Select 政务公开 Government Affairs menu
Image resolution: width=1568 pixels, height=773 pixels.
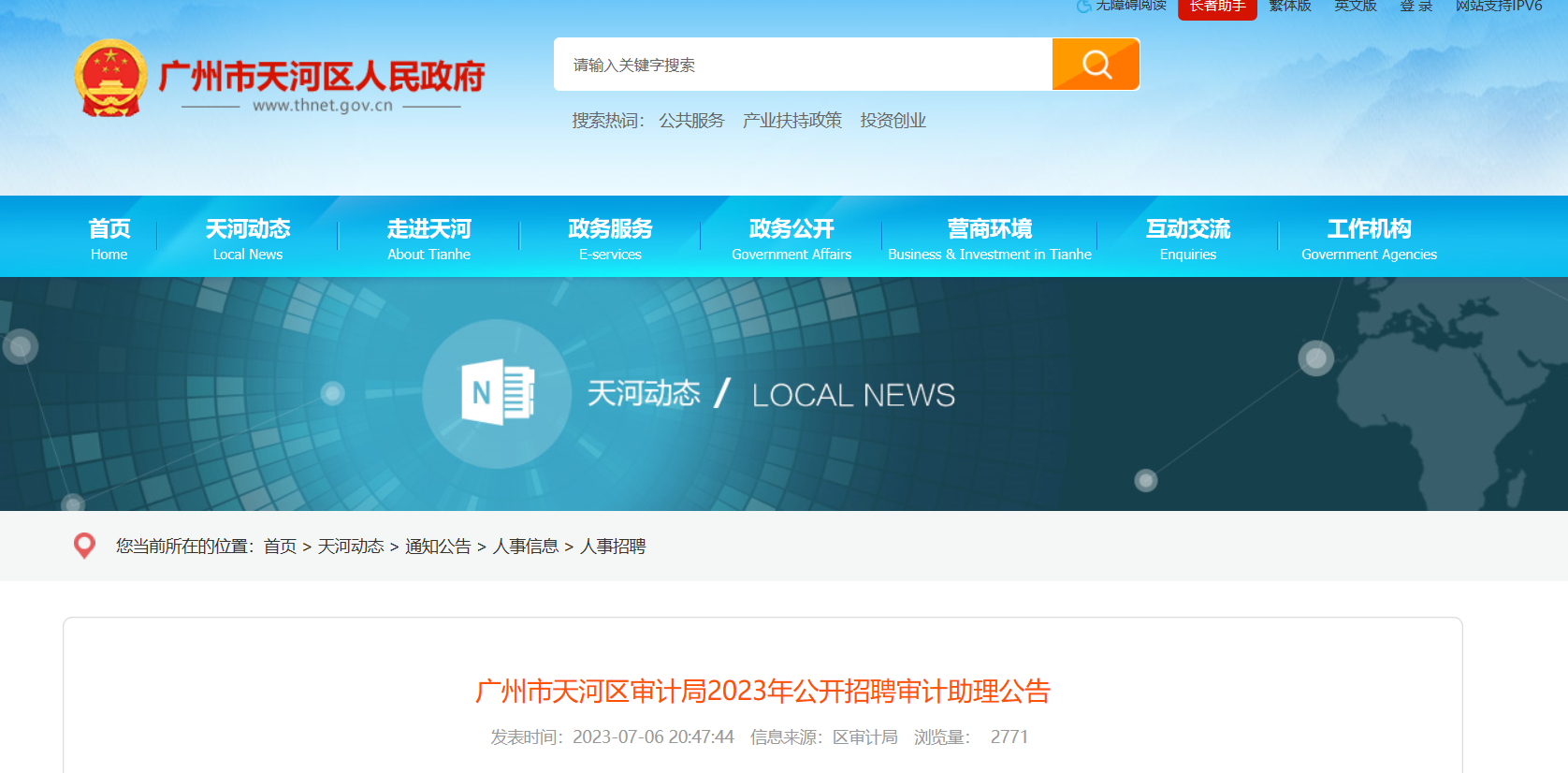click(791, 239)
